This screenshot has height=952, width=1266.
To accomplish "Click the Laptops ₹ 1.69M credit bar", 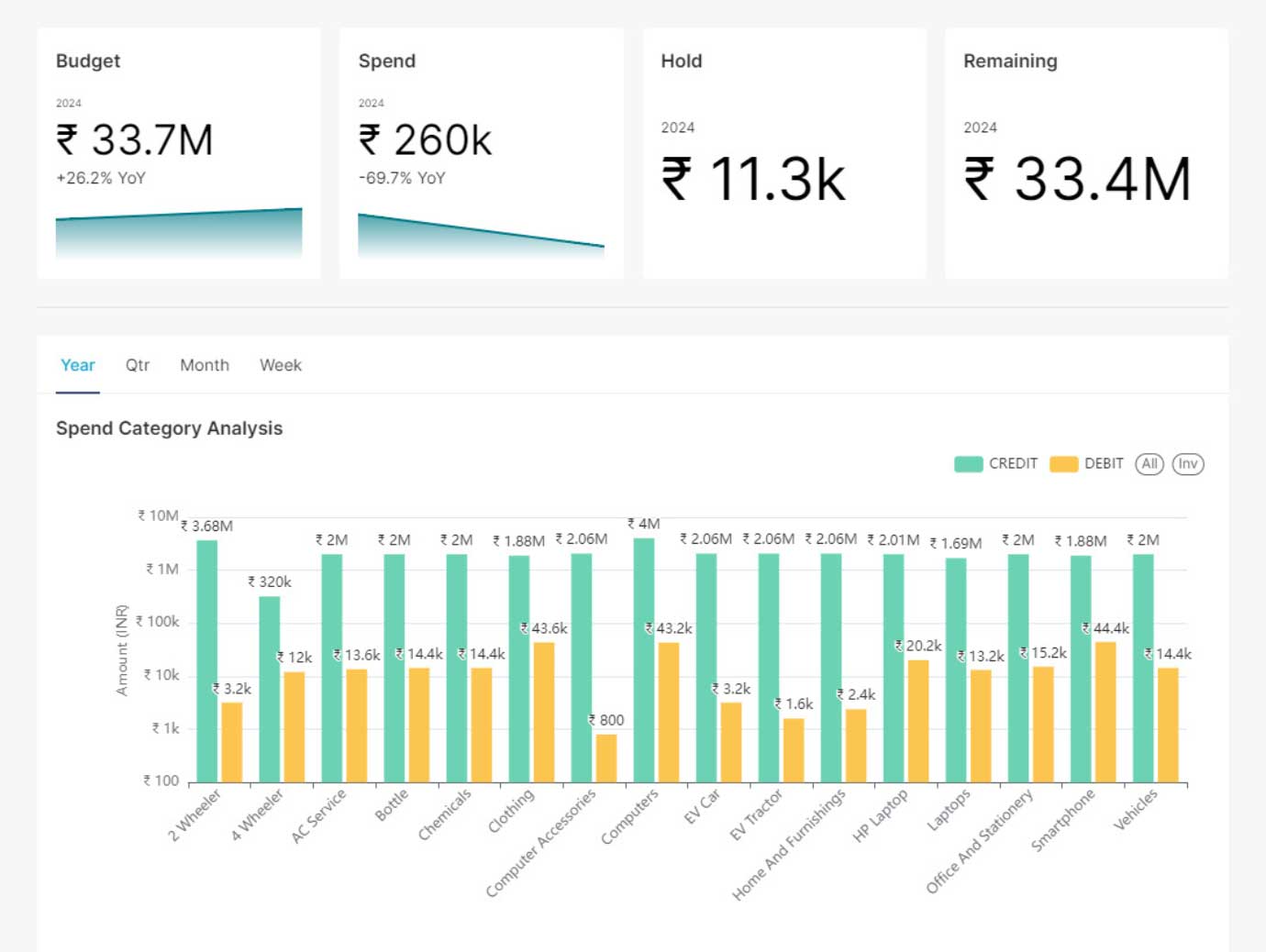I will point(956,670).
